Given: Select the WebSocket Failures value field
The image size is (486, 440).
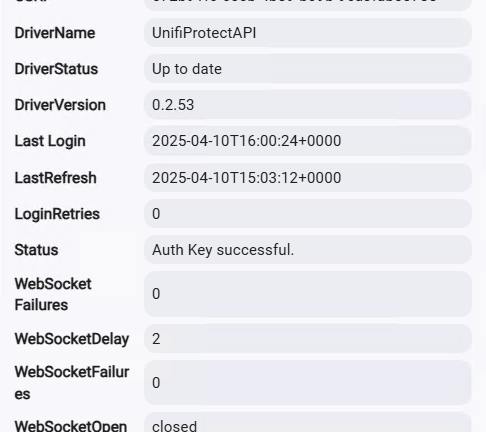Looking at the screenshot, I should pos(308,294).
